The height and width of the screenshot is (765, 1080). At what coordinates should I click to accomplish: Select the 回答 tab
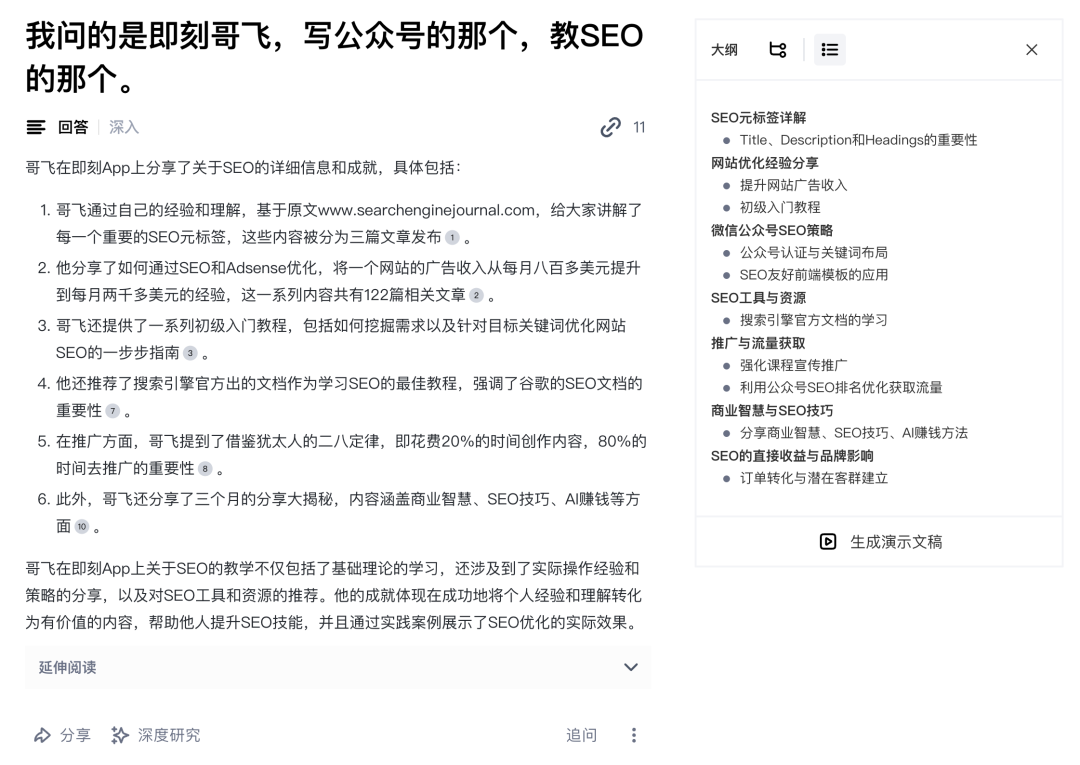[73, 127]
